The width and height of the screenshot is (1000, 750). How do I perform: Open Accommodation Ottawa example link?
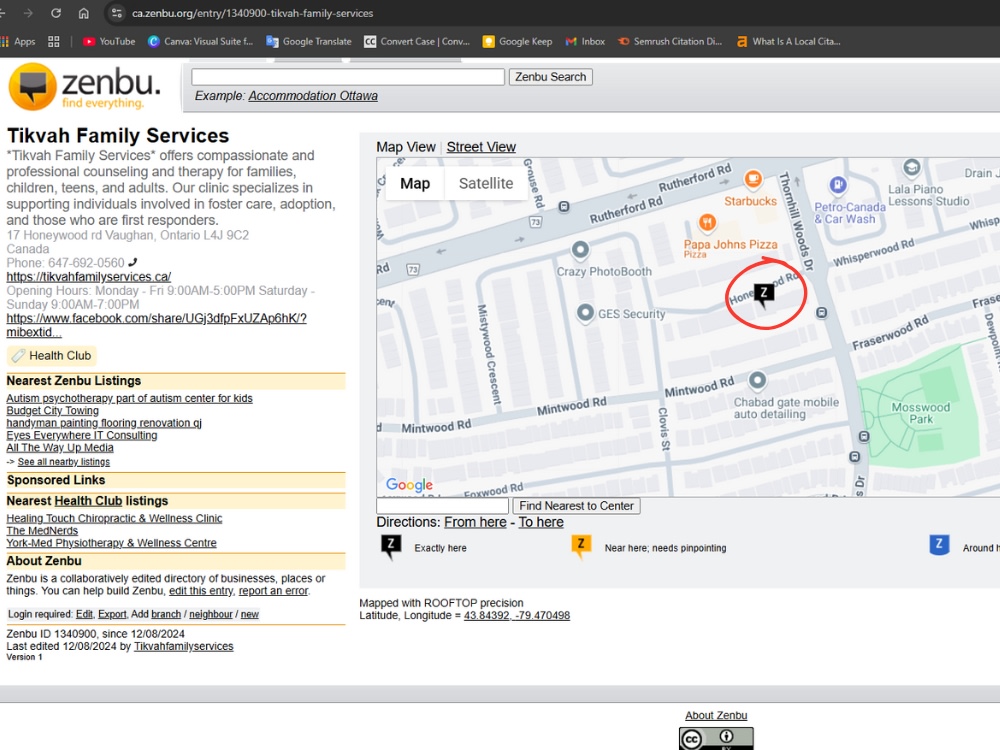pos(312,96)
